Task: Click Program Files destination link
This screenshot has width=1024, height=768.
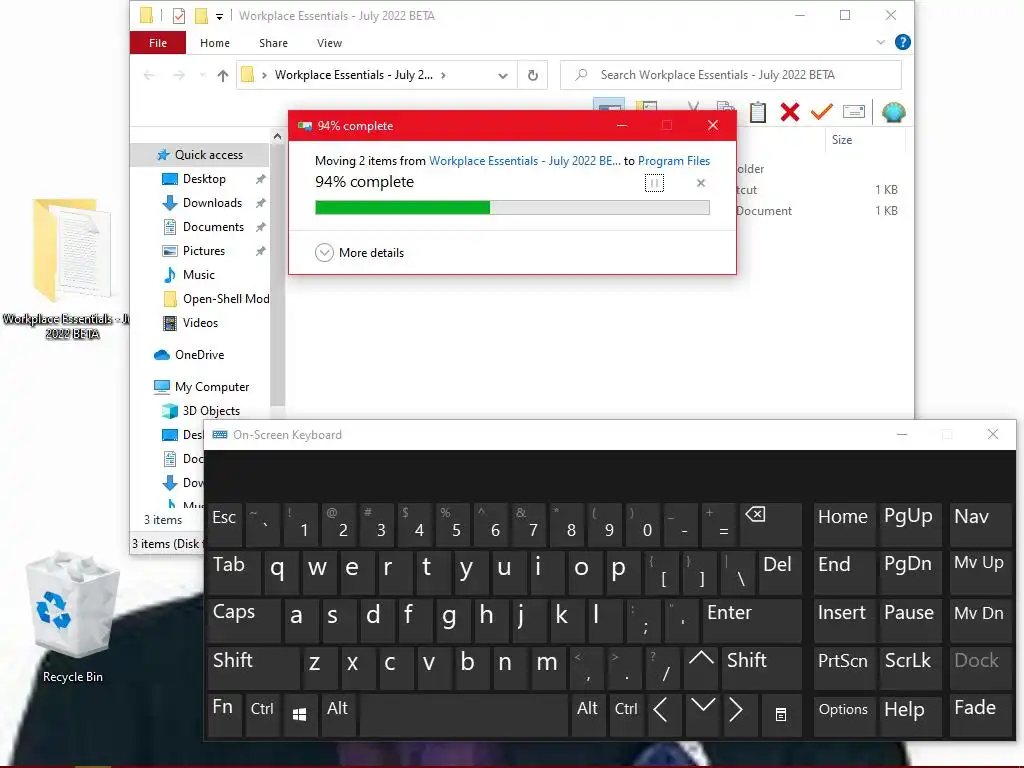Action: (673, 161)
